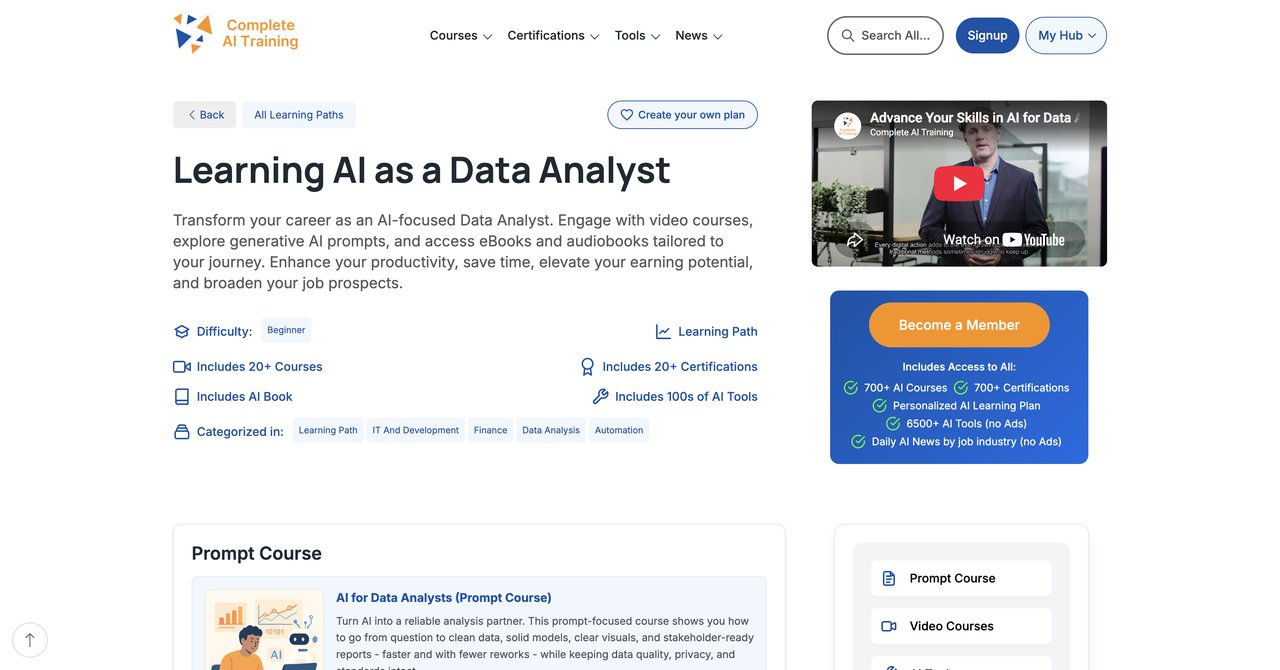Click Learning AI as a Data Analyst heading
This screenshot has width=1280, height=670.
(422, 170)
